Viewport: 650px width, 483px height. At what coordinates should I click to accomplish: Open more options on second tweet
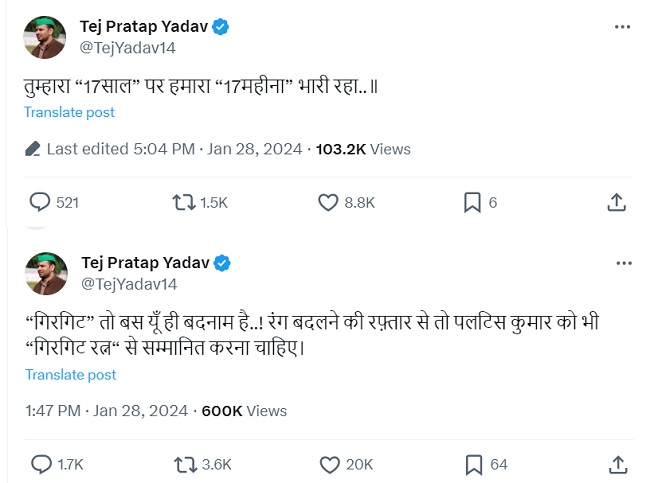tap(624, 263)
